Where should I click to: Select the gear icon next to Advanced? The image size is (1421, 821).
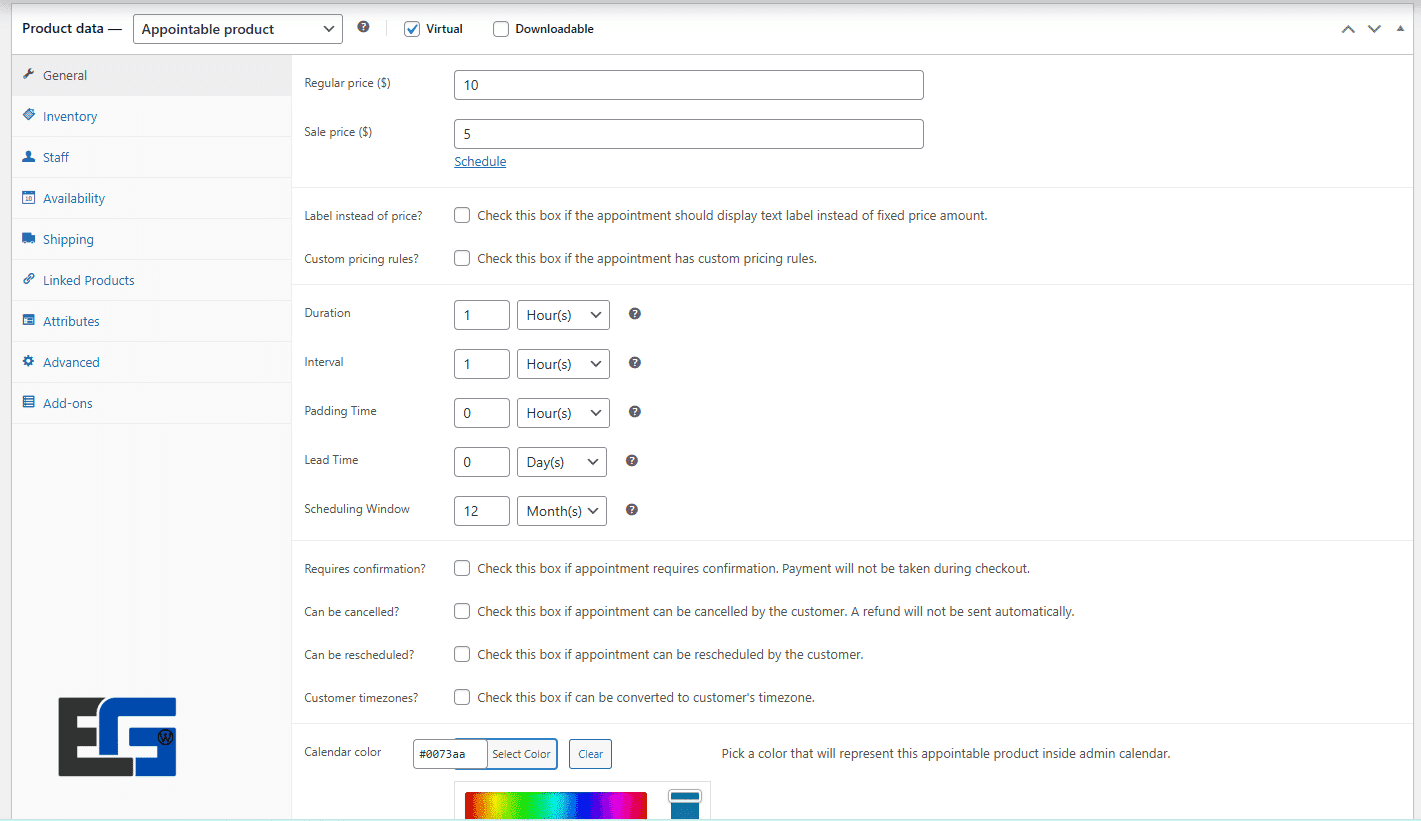point(29,361)
